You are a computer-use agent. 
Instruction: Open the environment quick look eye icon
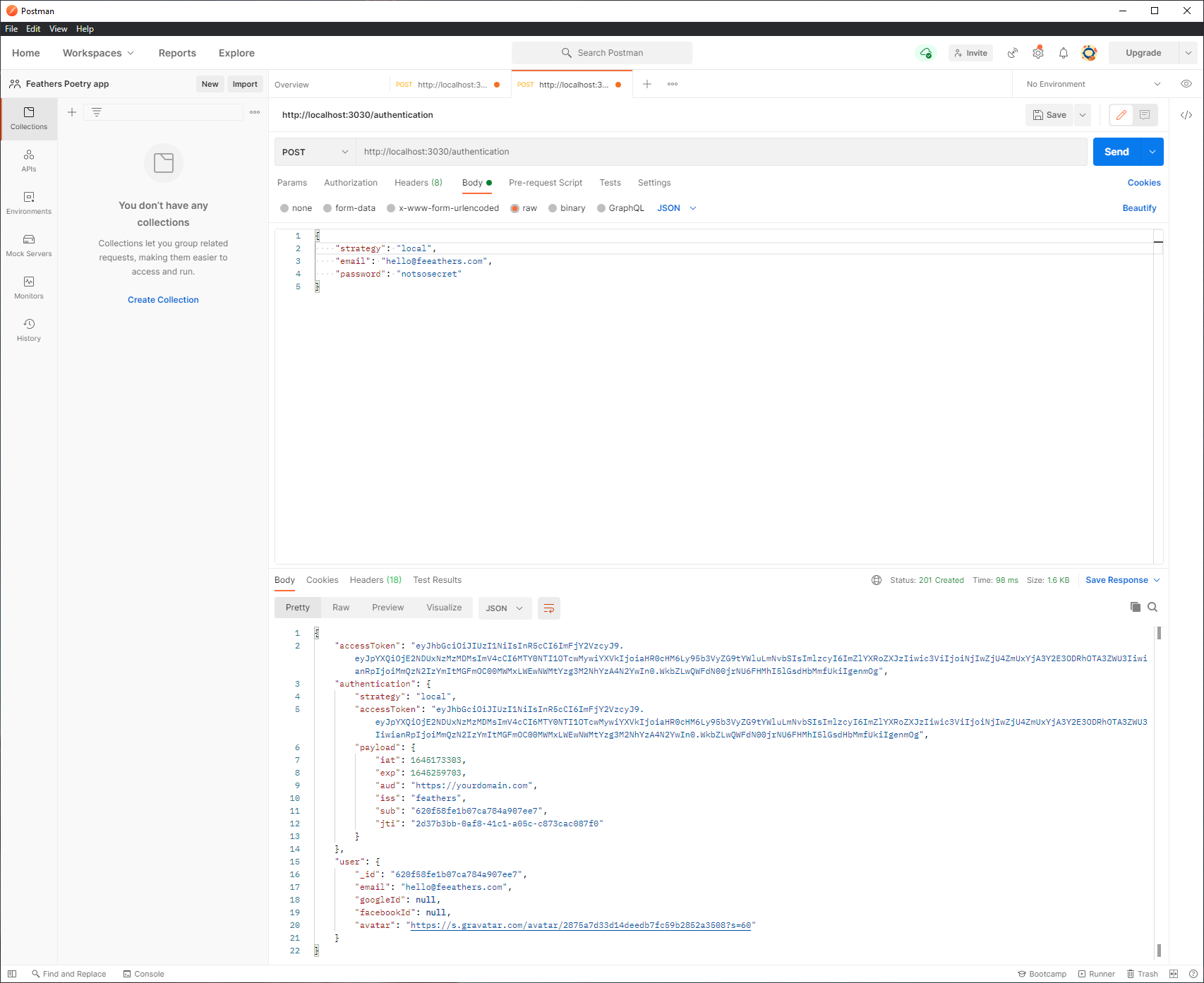tap(1186, 84)
